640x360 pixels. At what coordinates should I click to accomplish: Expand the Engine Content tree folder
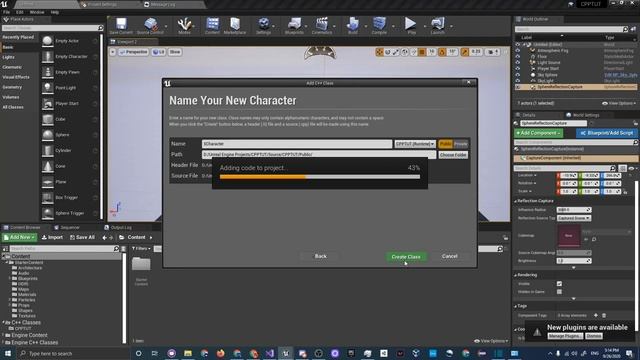(4, 335)
